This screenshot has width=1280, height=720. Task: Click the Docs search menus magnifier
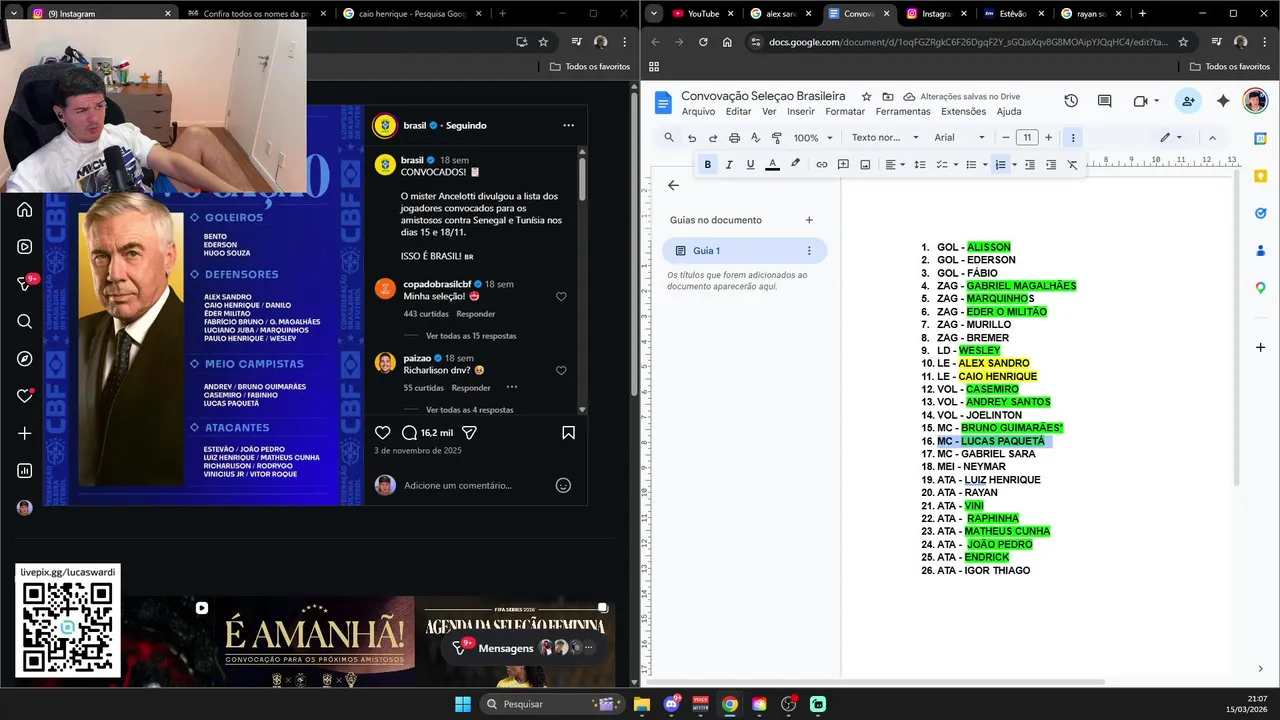tap(669, 137)
